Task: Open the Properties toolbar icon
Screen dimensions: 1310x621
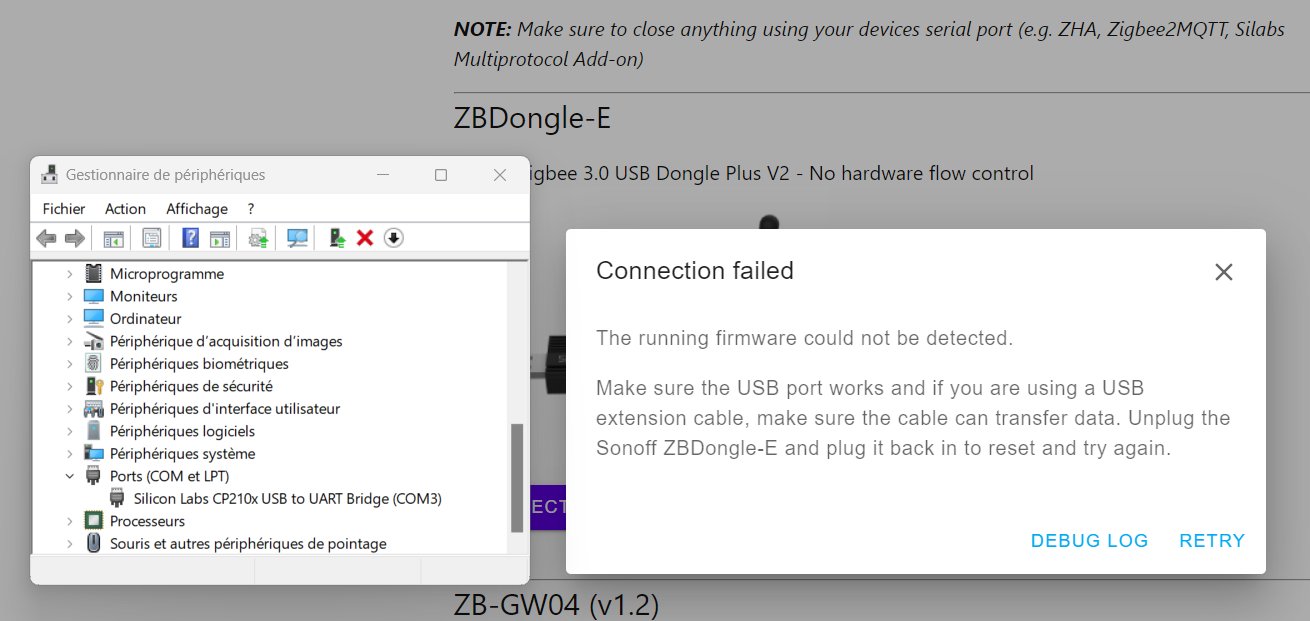Action: (x=151, y=238)
